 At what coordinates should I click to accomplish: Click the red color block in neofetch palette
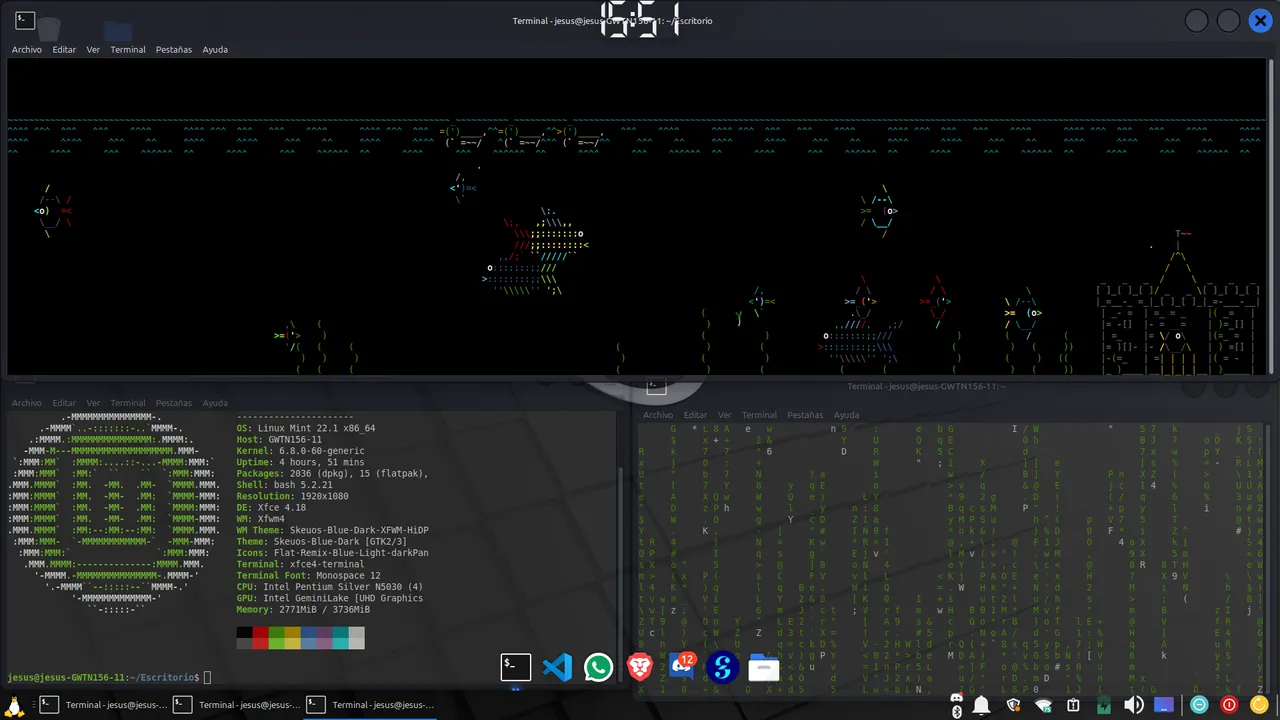click(x=261, y=638)
